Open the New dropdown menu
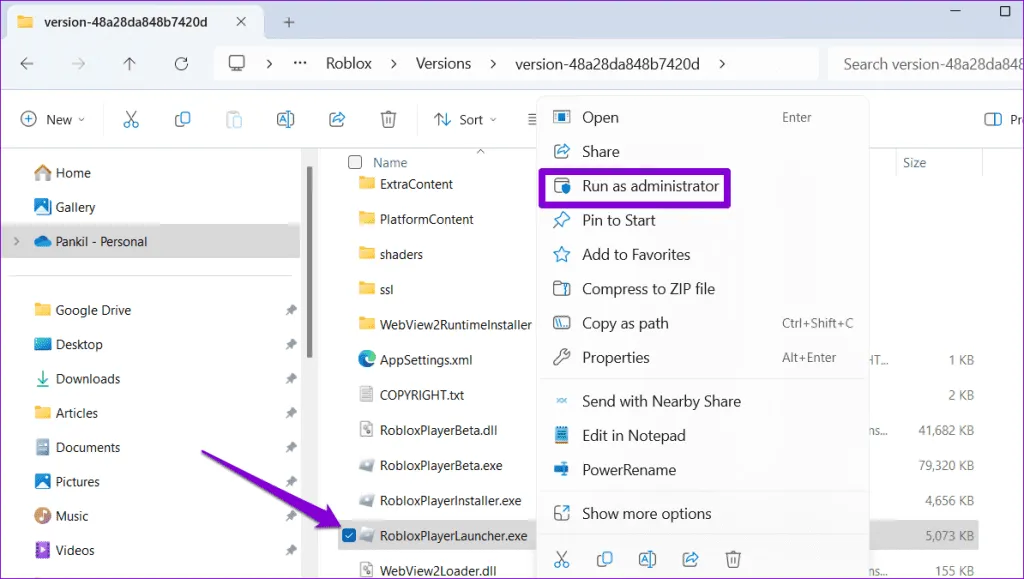The height and width of the screenshot is (579, 1024). click(54, 120)
